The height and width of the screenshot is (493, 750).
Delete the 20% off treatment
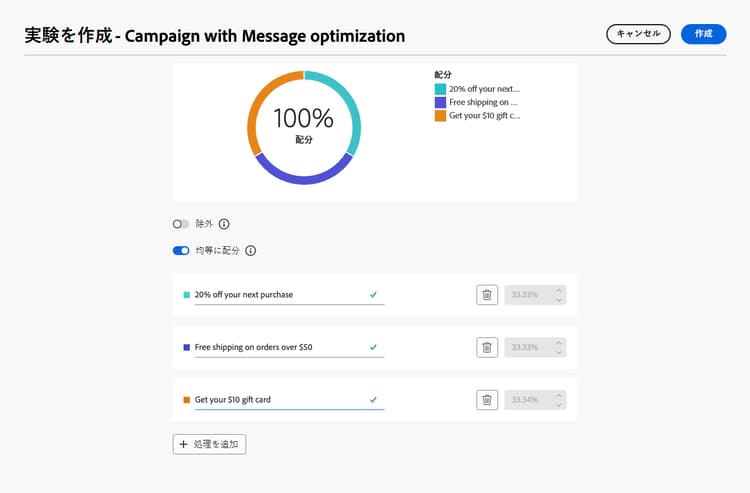click(487, 295)
